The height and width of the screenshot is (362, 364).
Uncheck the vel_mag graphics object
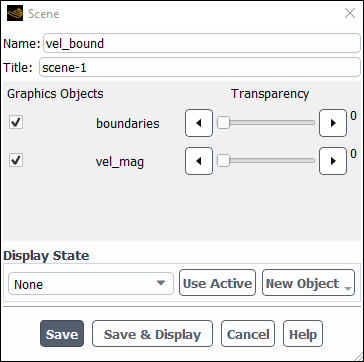(x=16, y=161)
